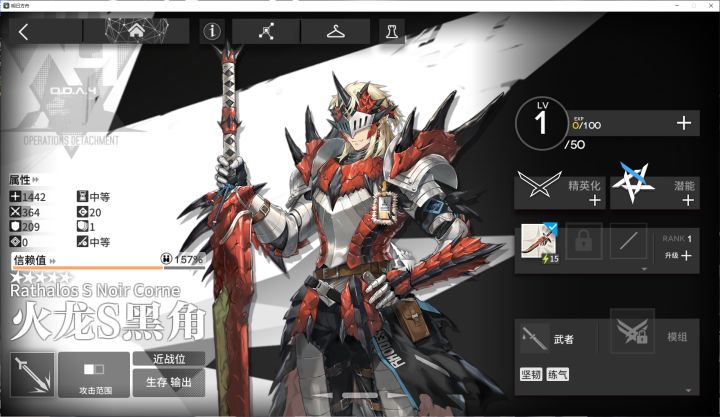Screen dimensions: 720x417
Task: Add EXP with the plus button
Action: (684, 123)
